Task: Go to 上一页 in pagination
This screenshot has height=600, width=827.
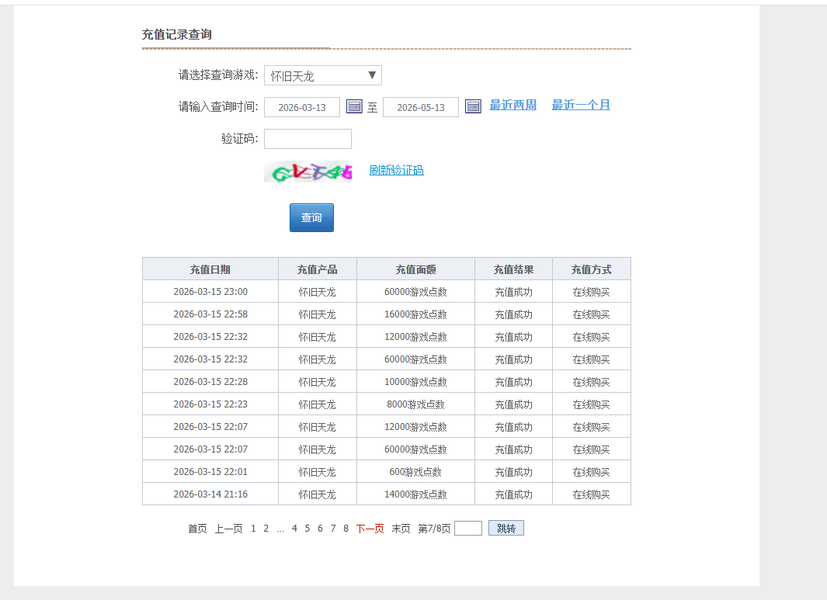Action: [228, 529]
